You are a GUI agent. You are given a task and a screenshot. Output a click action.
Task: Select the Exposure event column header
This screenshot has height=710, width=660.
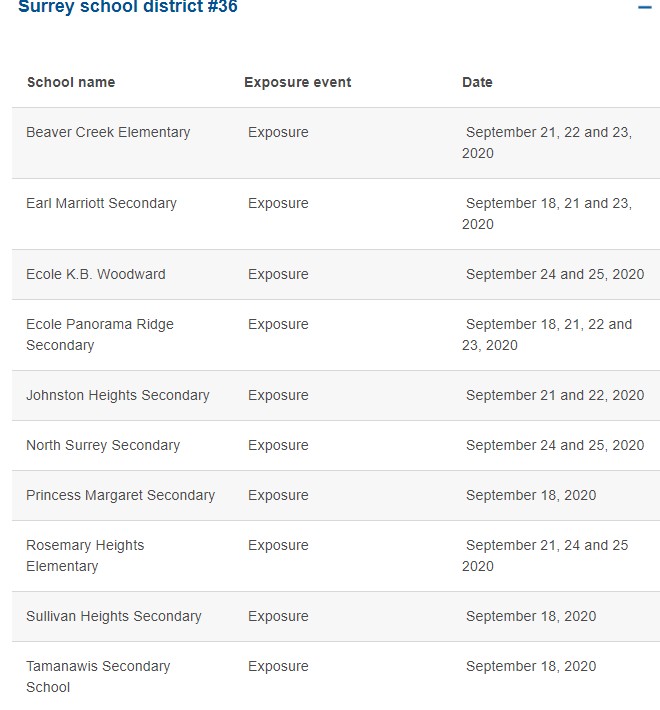(297, 82)
